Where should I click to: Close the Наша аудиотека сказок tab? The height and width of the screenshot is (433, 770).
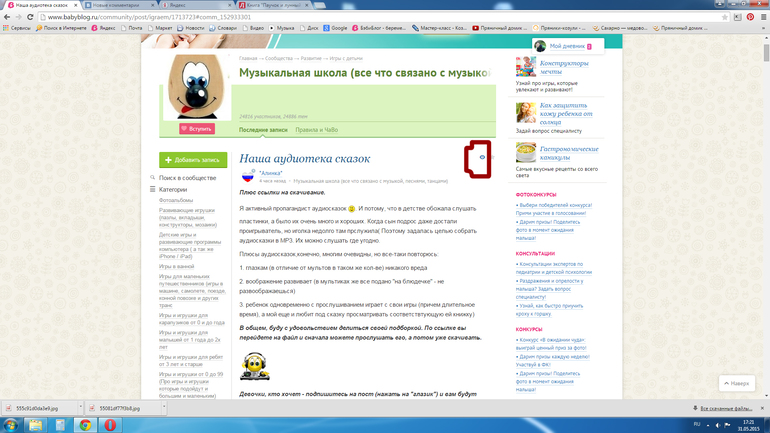[76, 5]
